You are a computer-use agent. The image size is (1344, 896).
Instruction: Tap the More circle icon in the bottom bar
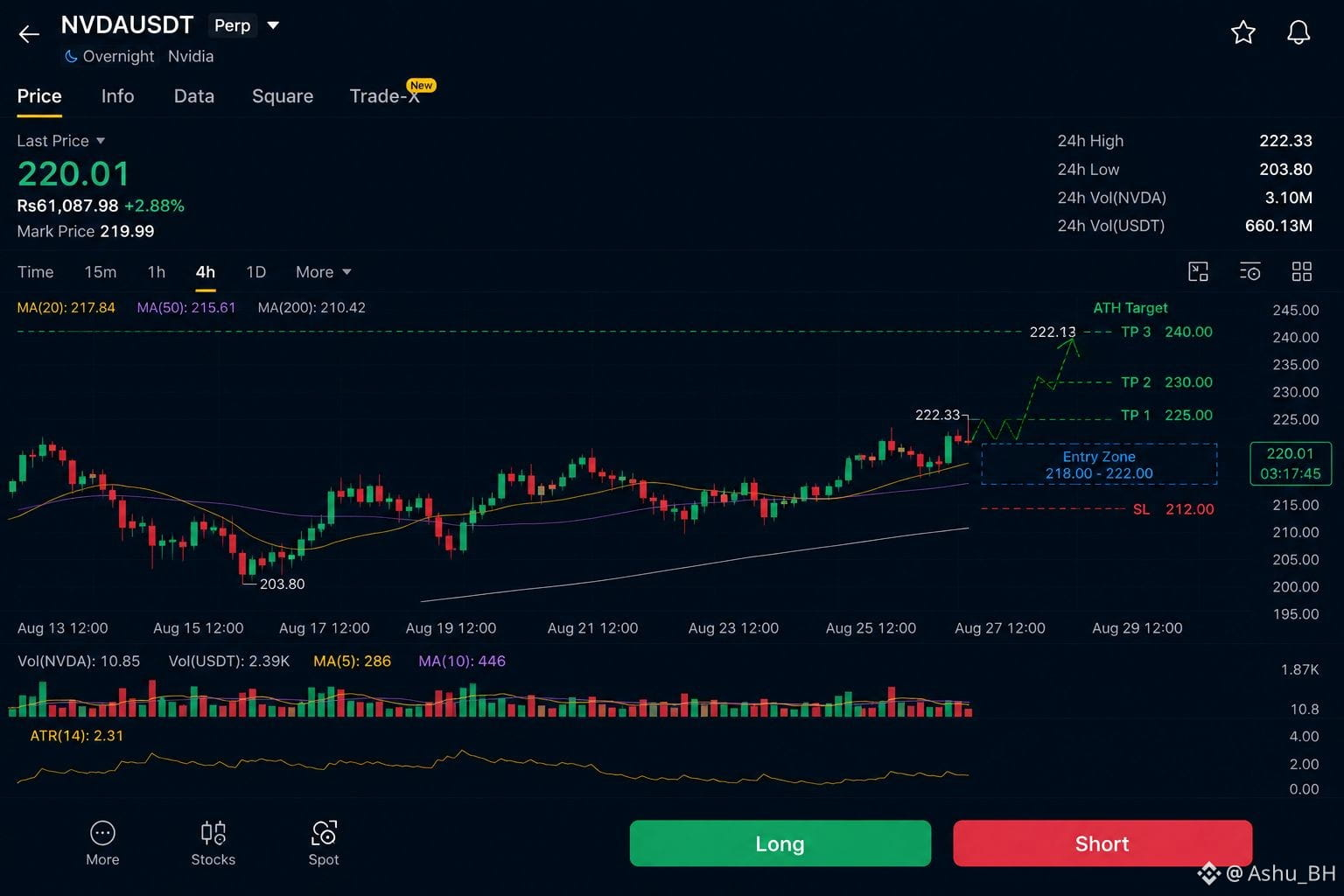click(102, 832)
